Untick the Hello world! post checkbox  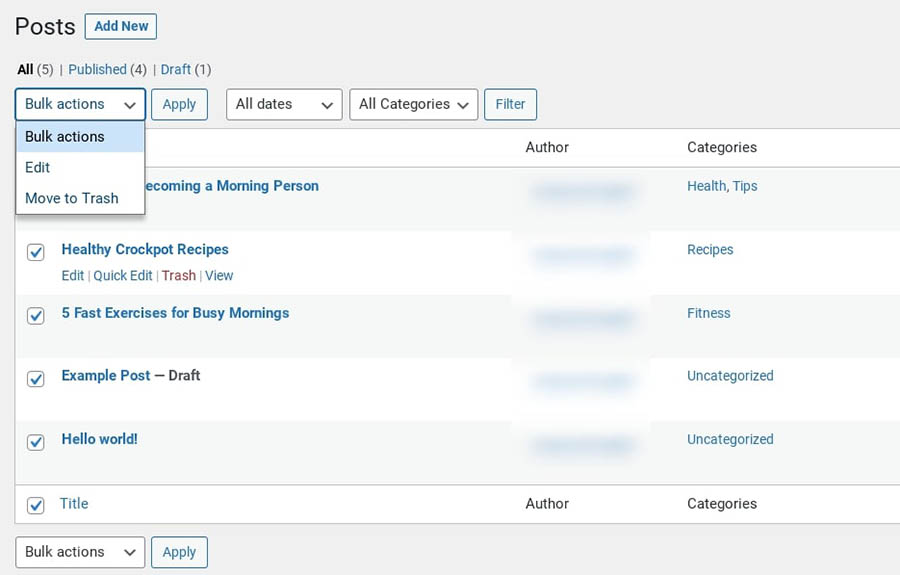[36, 442]
